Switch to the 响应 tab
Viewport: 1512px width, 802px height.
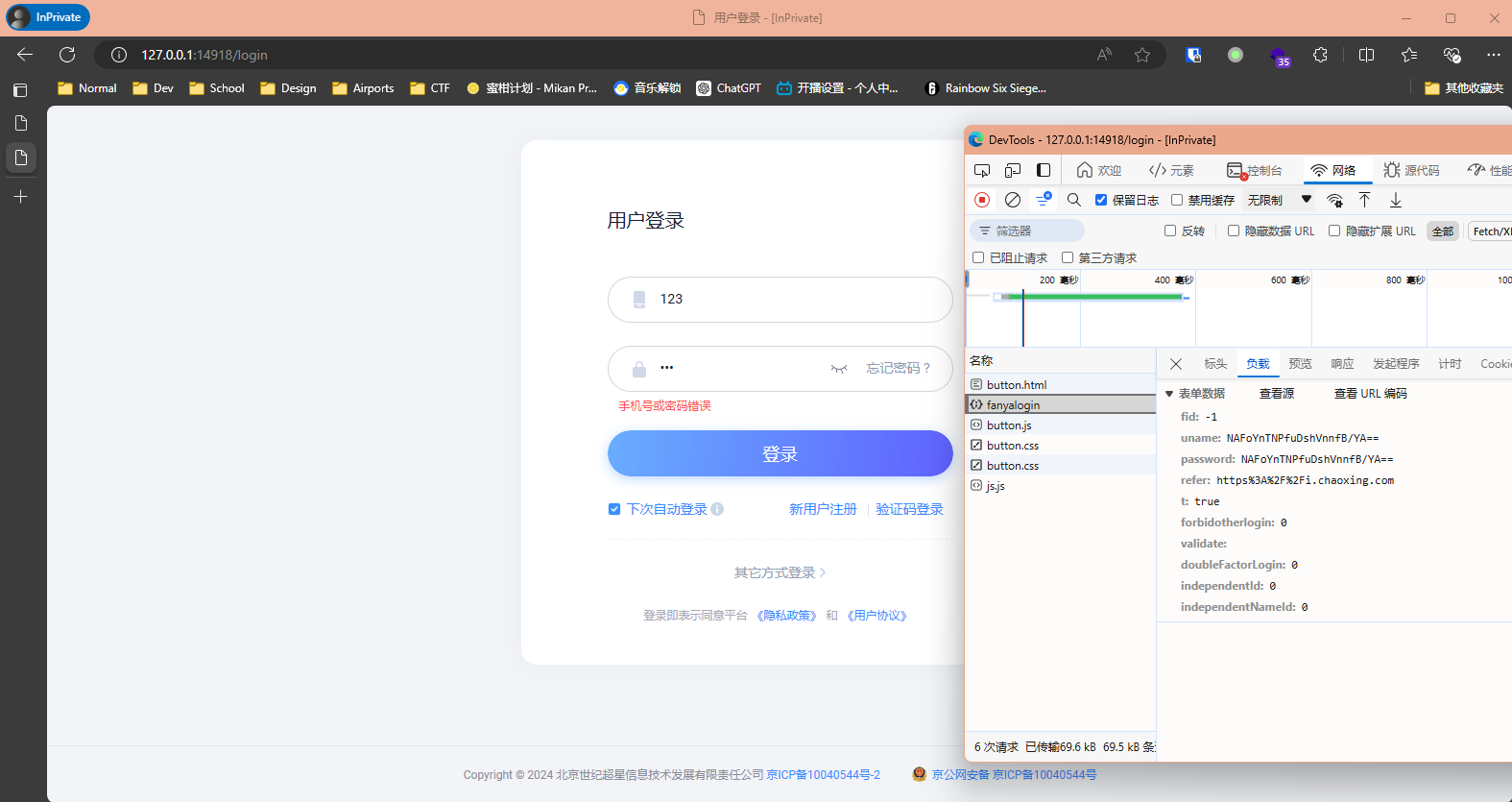[1341, 364]
